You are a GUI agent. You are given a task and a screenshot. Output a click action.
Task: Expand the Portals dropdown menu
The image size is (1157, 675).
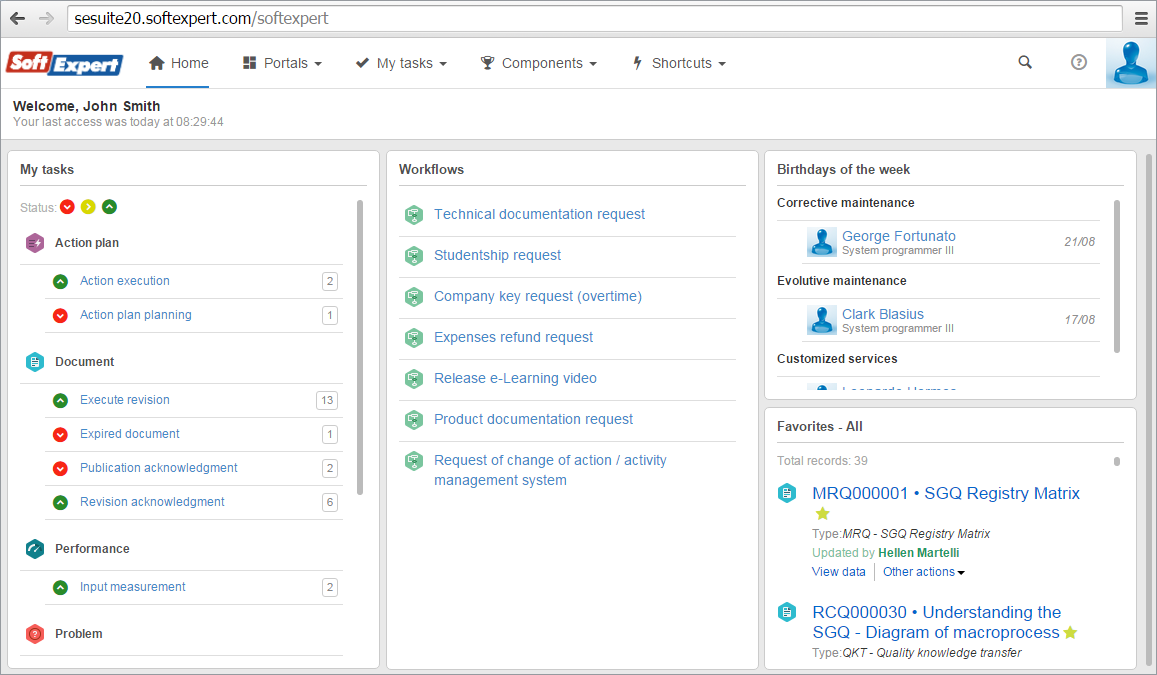[x=283, y=63]
